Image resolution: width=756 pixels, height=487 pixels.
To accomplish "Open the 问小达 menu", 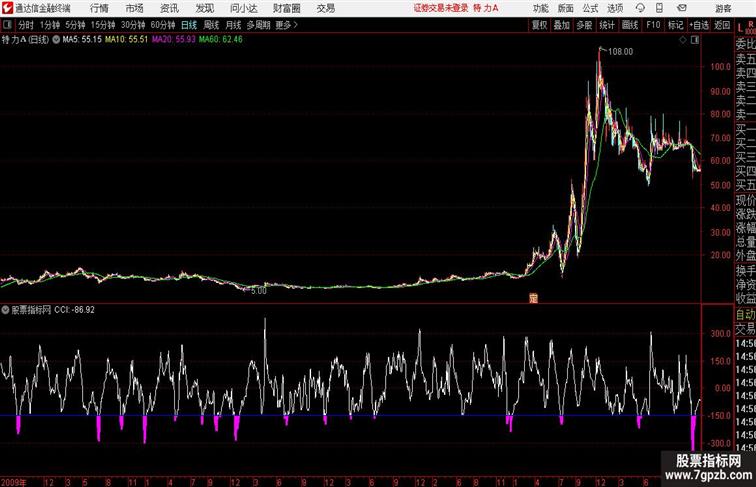I will [x=243, y=8].
